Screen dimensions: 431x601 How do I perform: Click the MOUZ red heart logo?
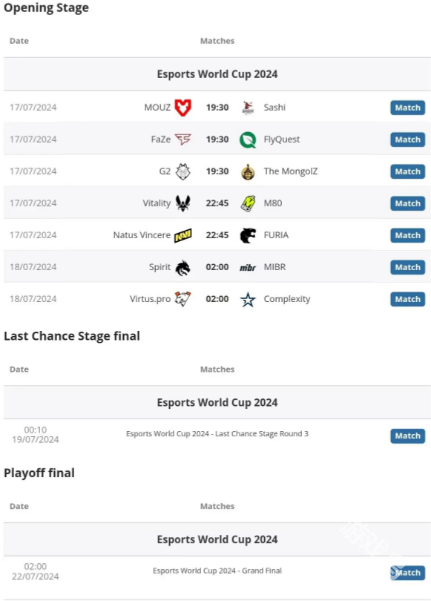tap(183, 107)
